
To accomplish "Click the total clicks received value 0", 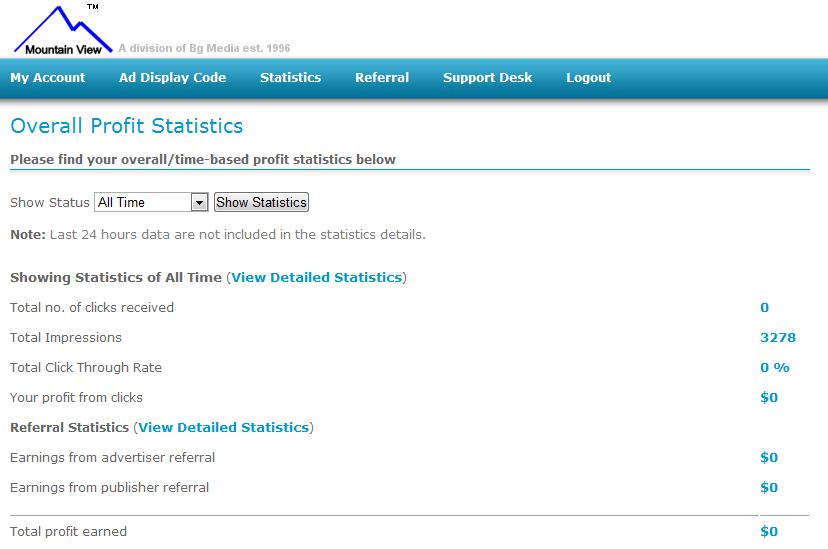I will pos(764,308).
